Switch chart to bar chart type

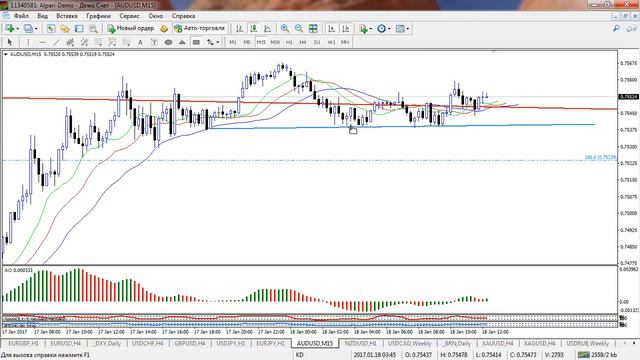pyautogui.click(x=240, y=29)
